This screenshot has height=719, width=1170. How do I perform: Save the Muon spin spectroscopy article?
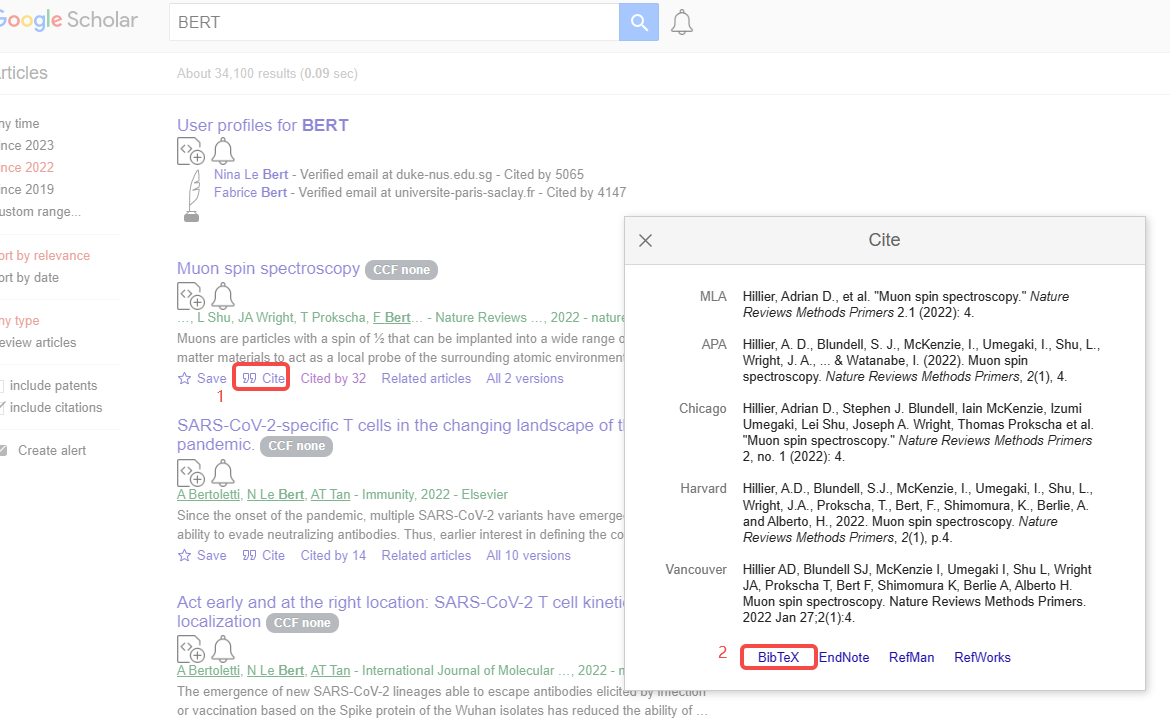coord(202,378)
